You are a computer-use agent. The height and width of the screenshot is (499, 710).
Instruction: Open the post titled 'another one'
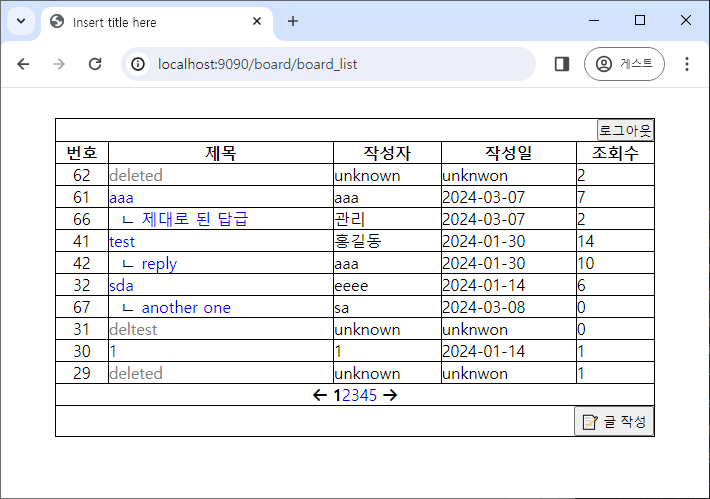click(x=186, y=308)
